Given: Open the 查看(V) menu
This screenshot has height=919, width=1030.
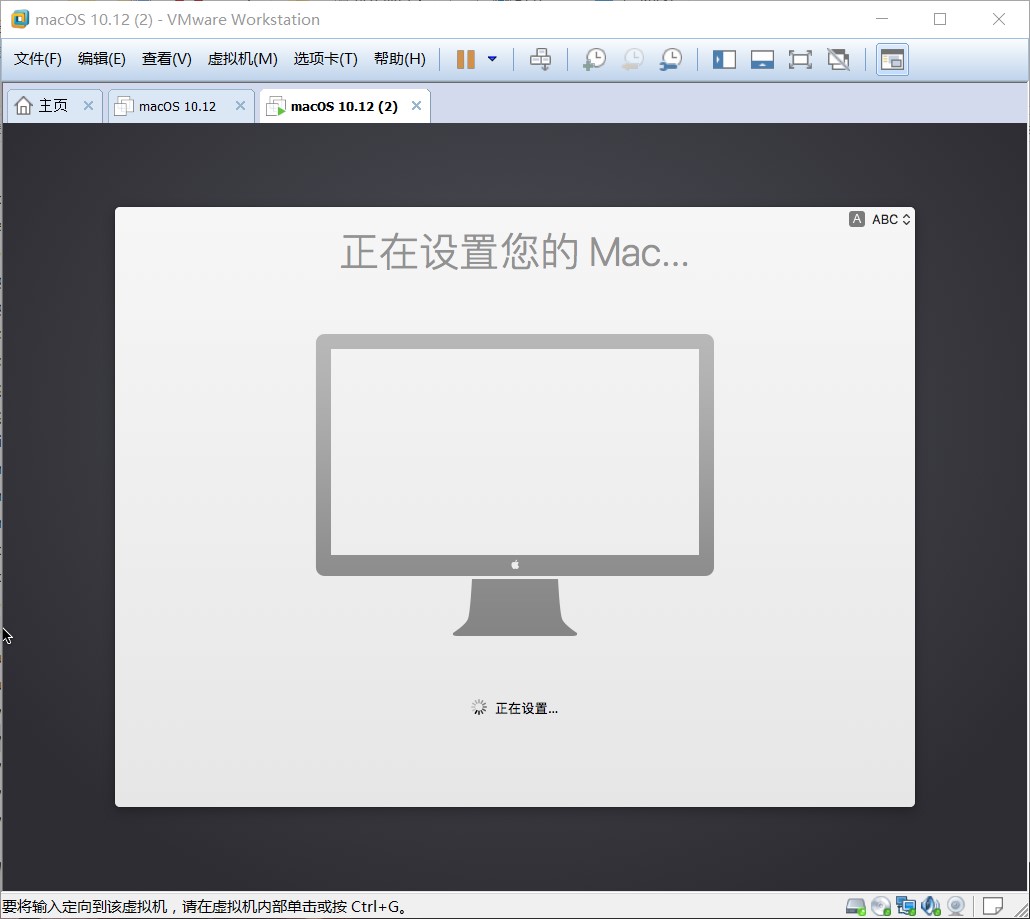Looking at the screenshot, I should coord(166,59).
